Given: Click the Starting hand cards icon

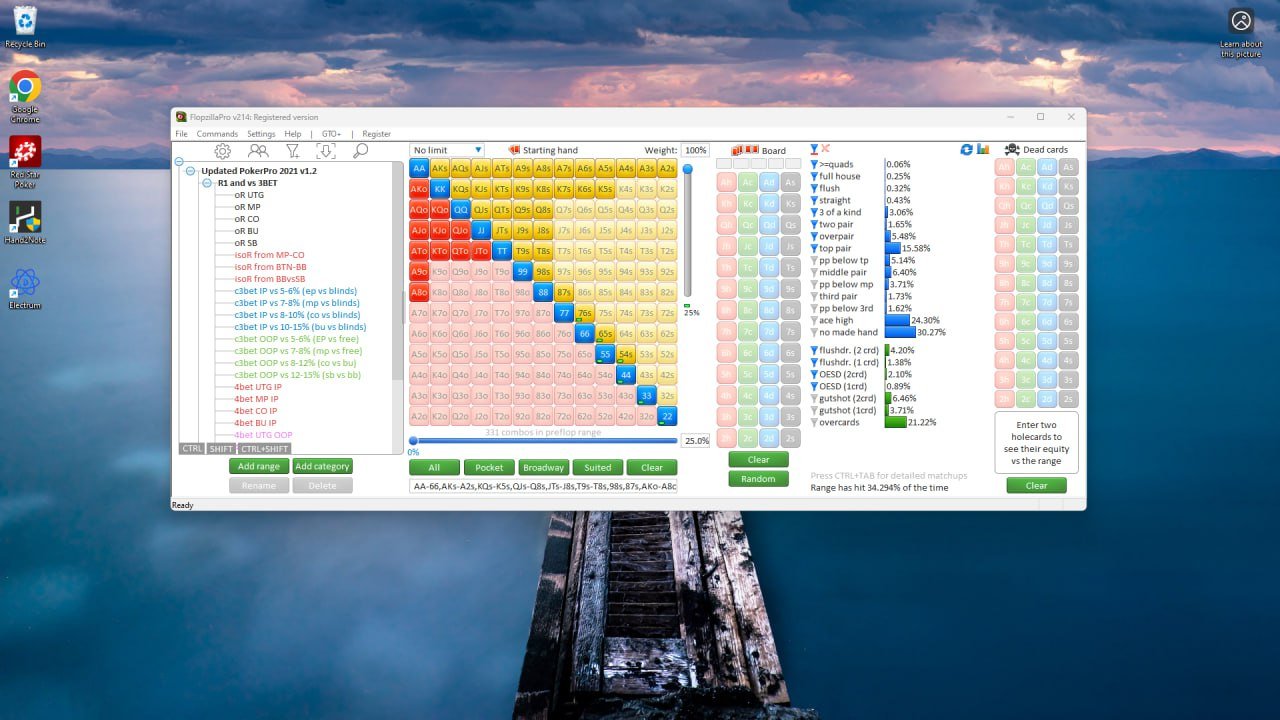Looking at the screenshot, I should (514, 150).
